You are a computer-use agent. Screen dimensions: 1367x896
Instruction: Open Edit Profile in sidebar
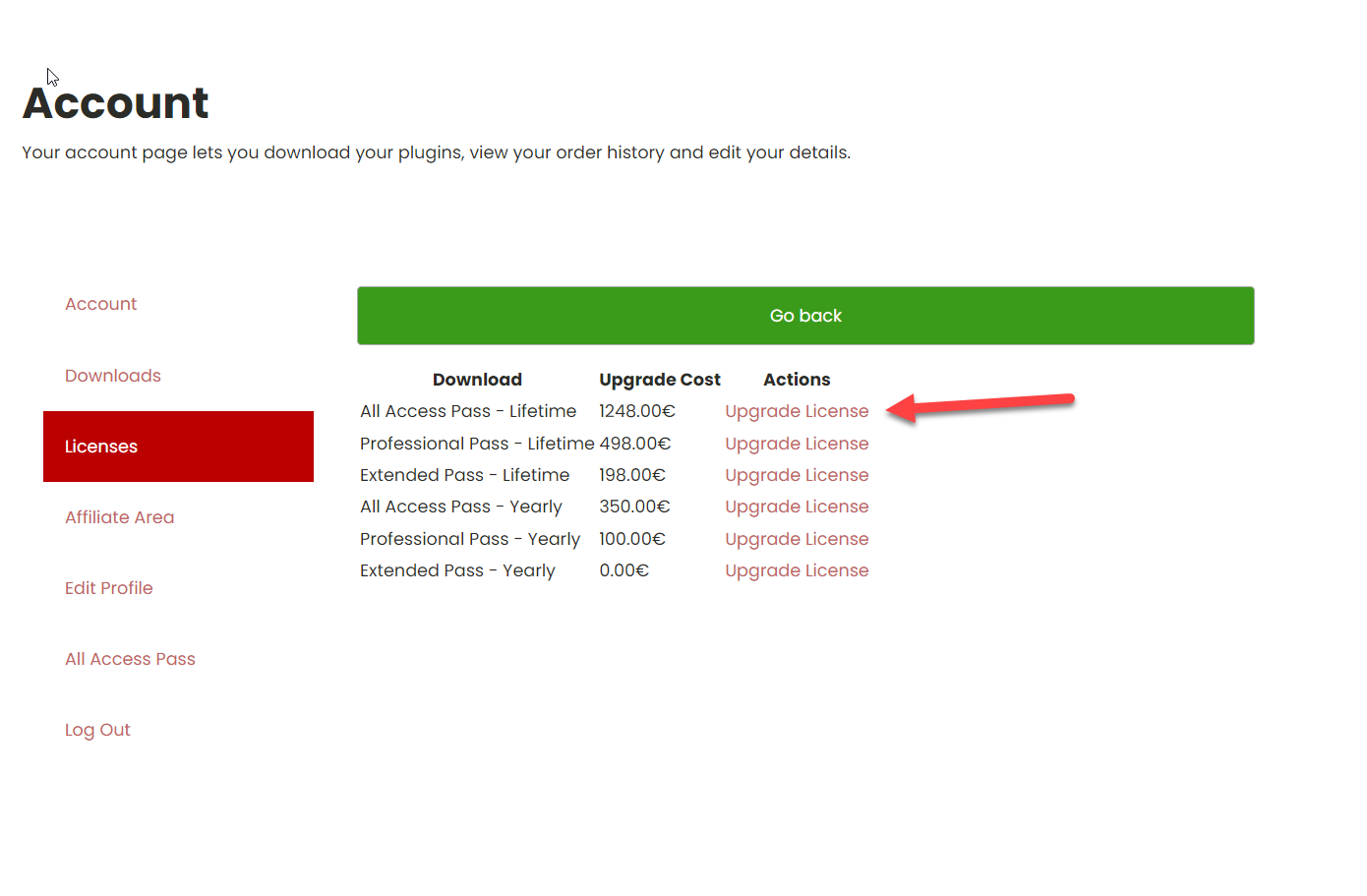coord(108,588)
